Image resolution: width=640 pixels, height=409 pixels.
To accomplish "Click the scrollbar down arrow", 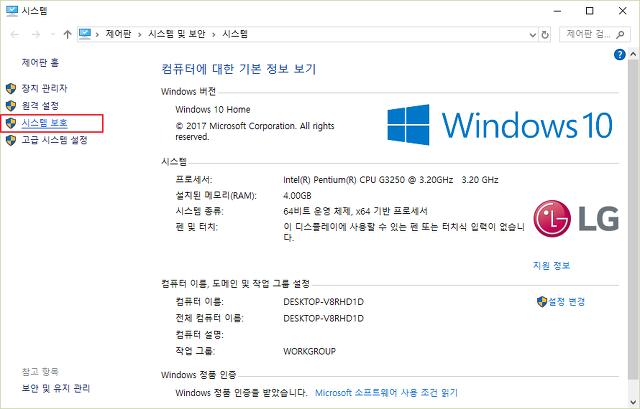I will point(633,402).
